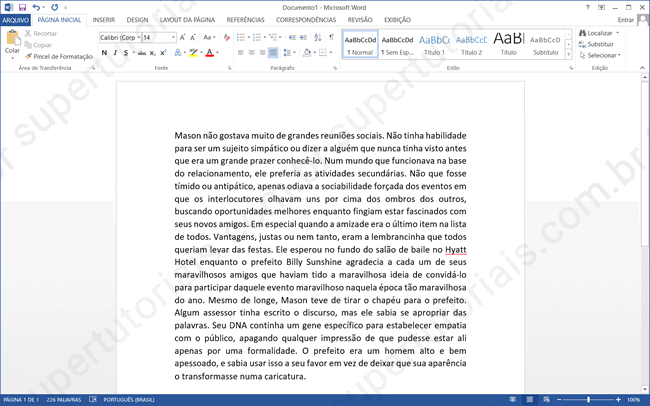Click the Colar paste icon
The height and width of the screenshot is (406, 650).
[x=12, y=42]
